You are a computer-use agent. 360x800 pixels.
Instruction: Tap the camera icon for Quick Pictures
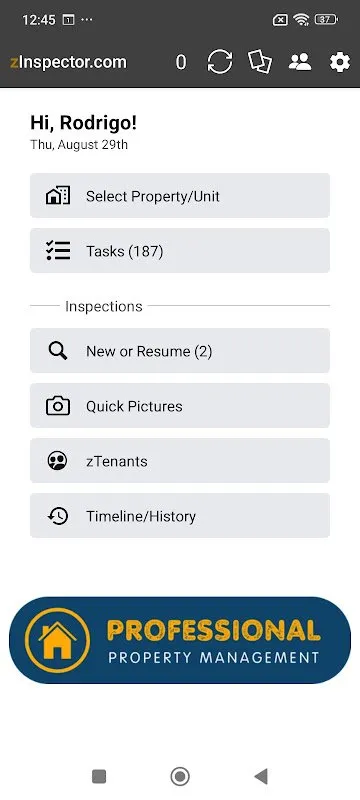(x=58, y=406)
